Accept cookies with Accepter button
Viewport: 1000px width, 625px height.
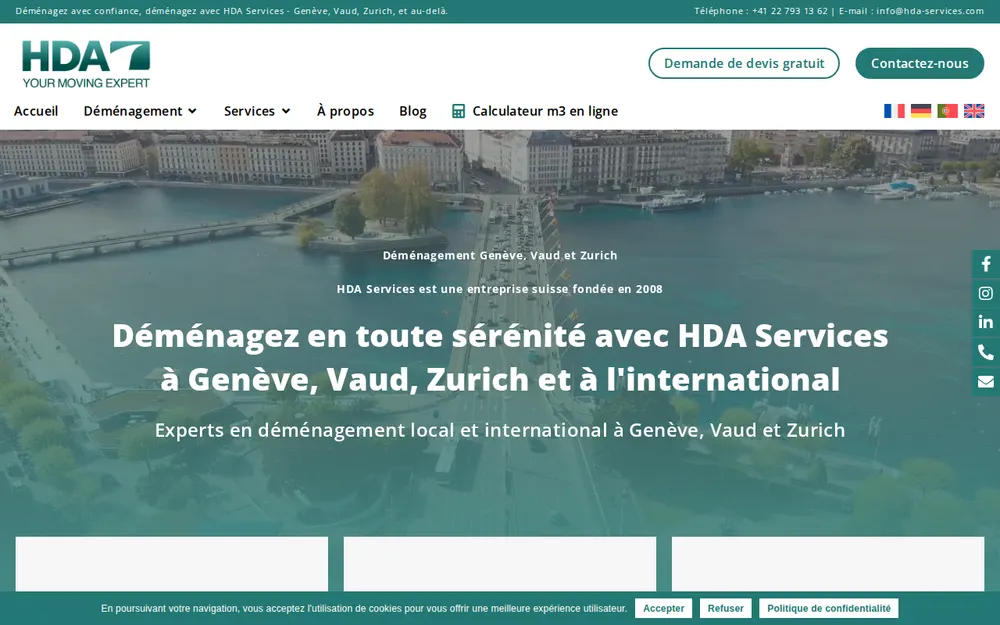pyautogui.click(x=663, y=608)
